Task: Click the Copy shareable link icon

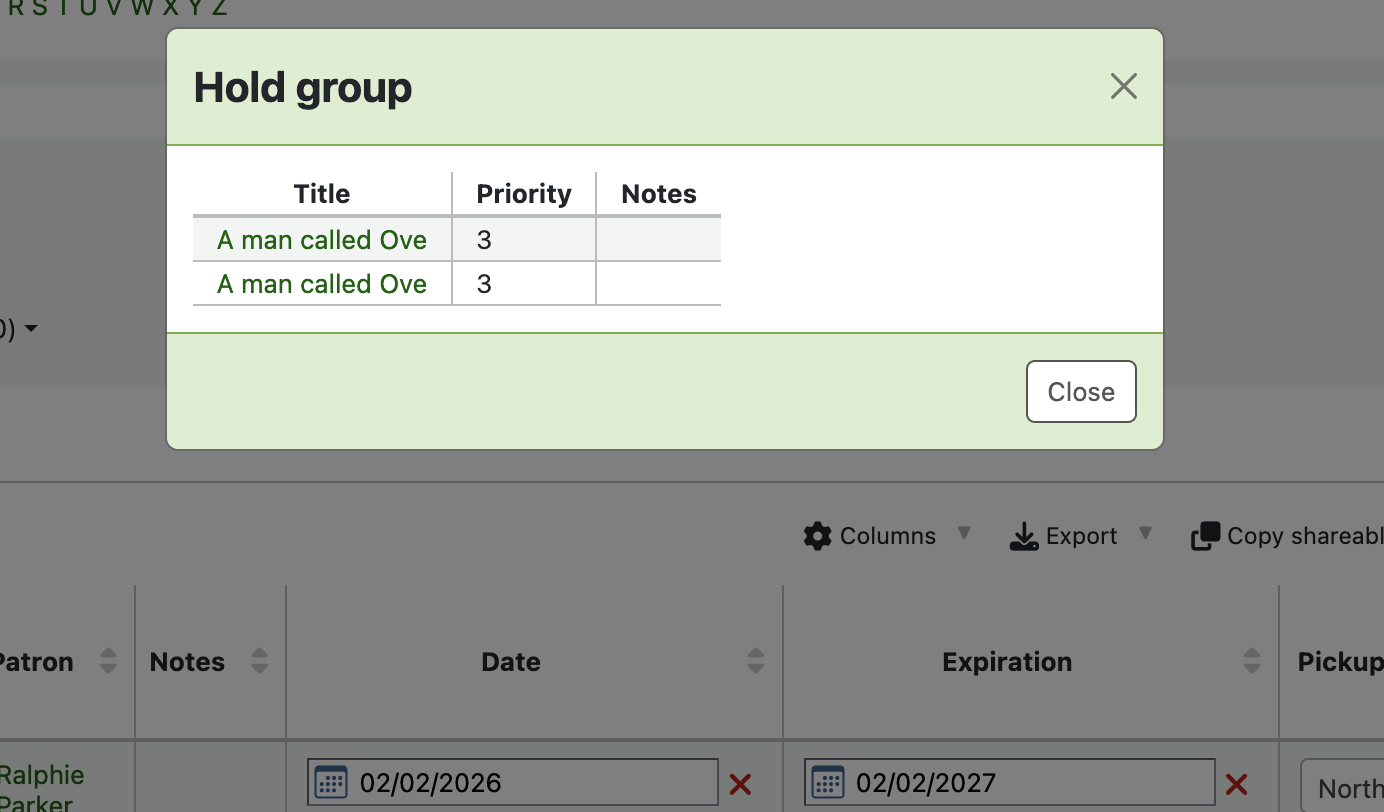Action: point(1205,536)
